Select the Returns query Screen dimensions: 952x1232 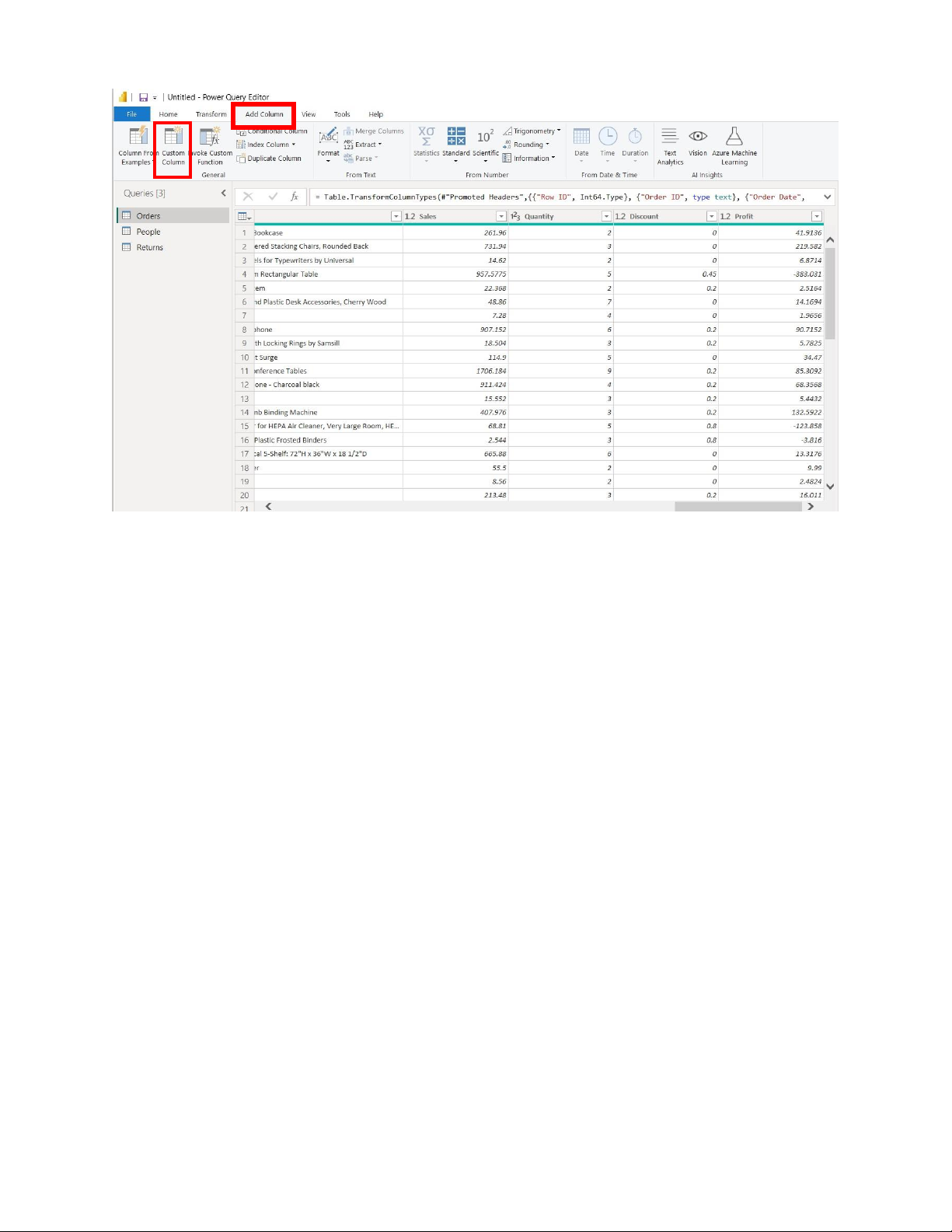click(x=149, y=247)
